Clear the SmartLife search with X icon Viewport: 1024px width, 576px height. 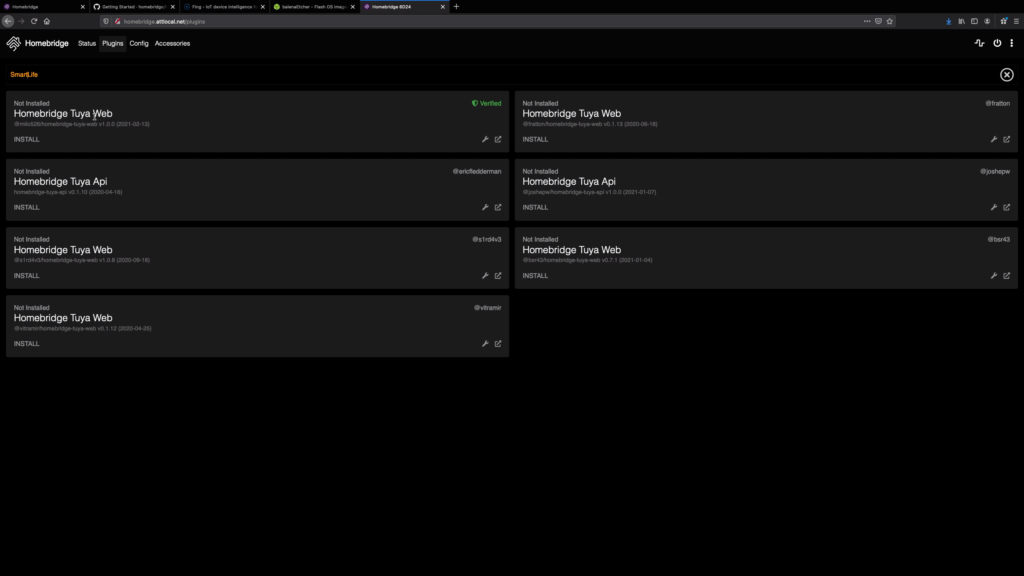click(1007, 74)
